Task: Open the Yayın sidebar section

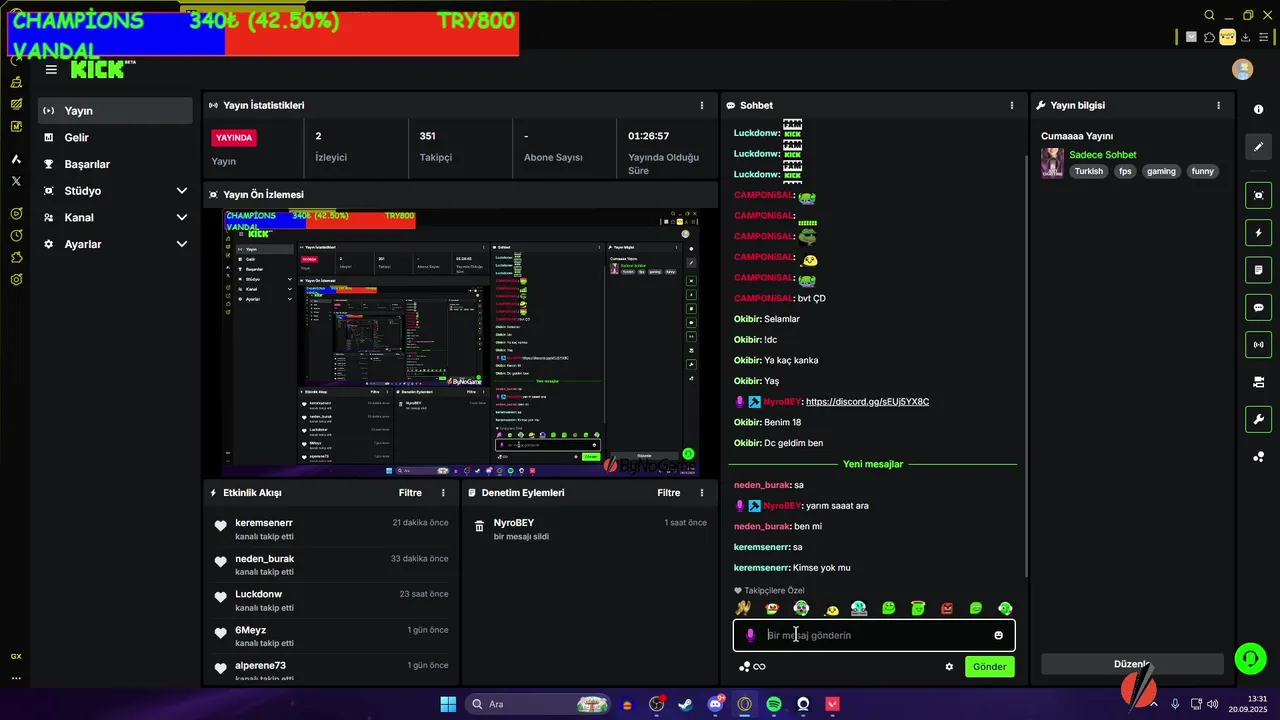Action: pos(115,111)
